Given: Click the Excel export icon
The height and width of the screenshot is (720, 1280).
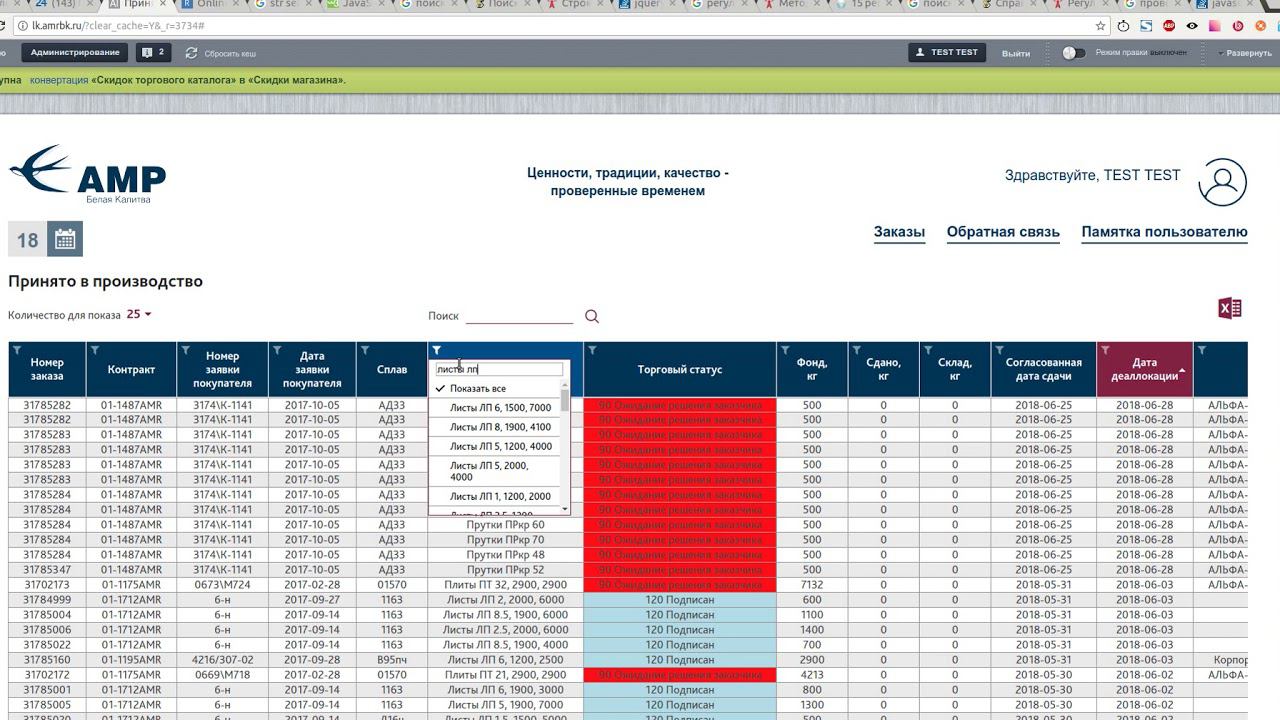Looking at the screenshot, I should [1230, 308].
